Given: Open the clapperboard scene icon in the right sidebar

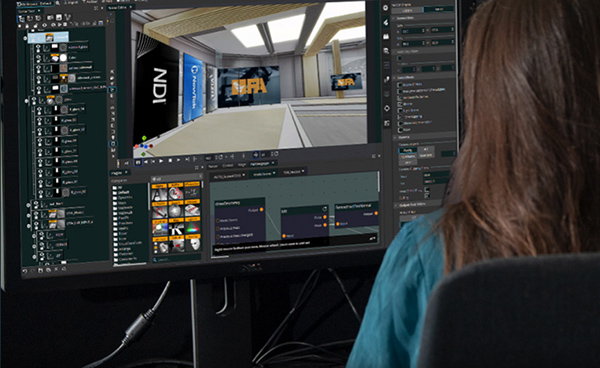Looking at the screenshot, I should (x=386, y=36).
